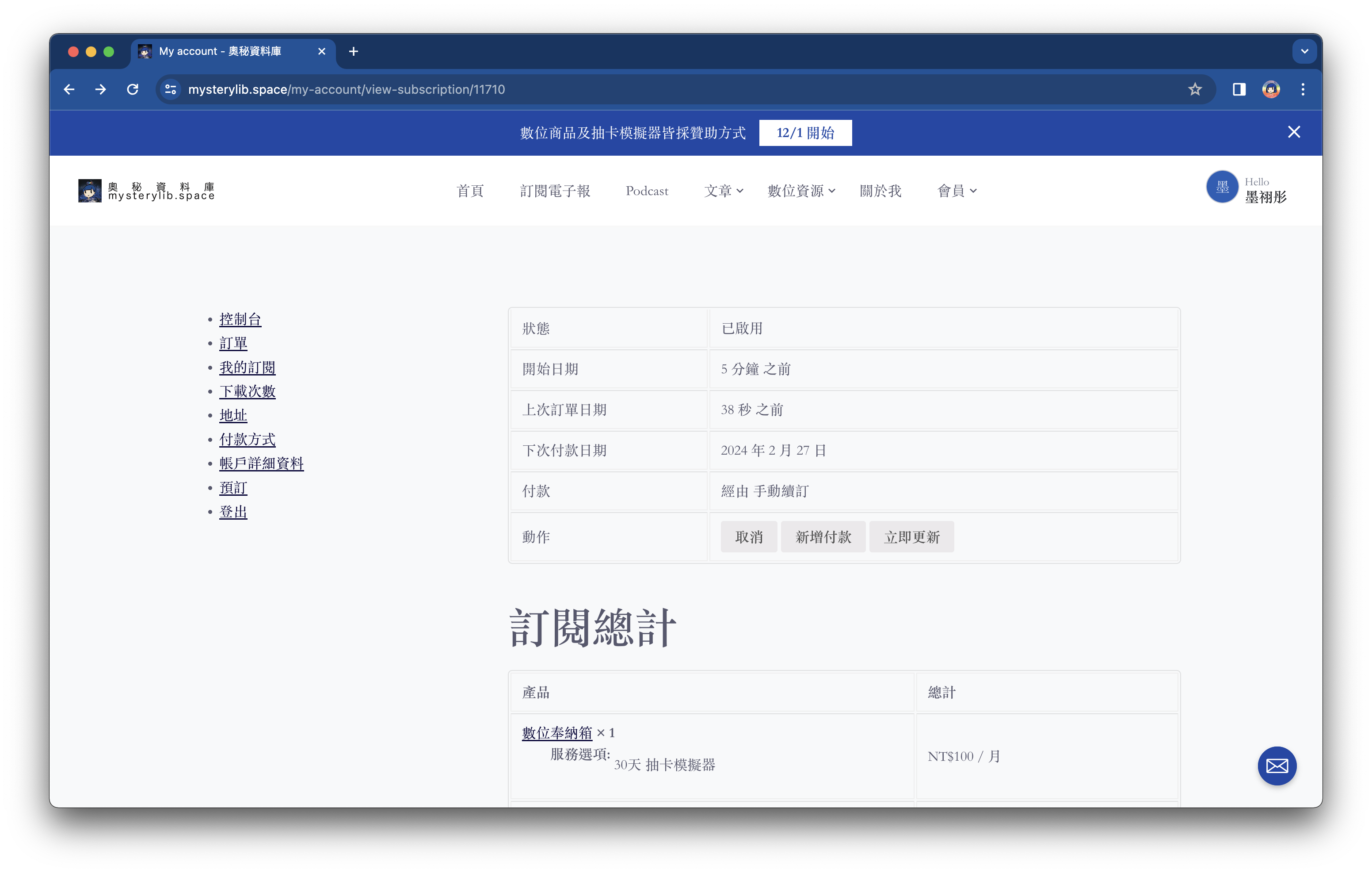Viewport: 1372px width, 873px height.
Task: Open the browser side panel icon
Action: 1239,89
